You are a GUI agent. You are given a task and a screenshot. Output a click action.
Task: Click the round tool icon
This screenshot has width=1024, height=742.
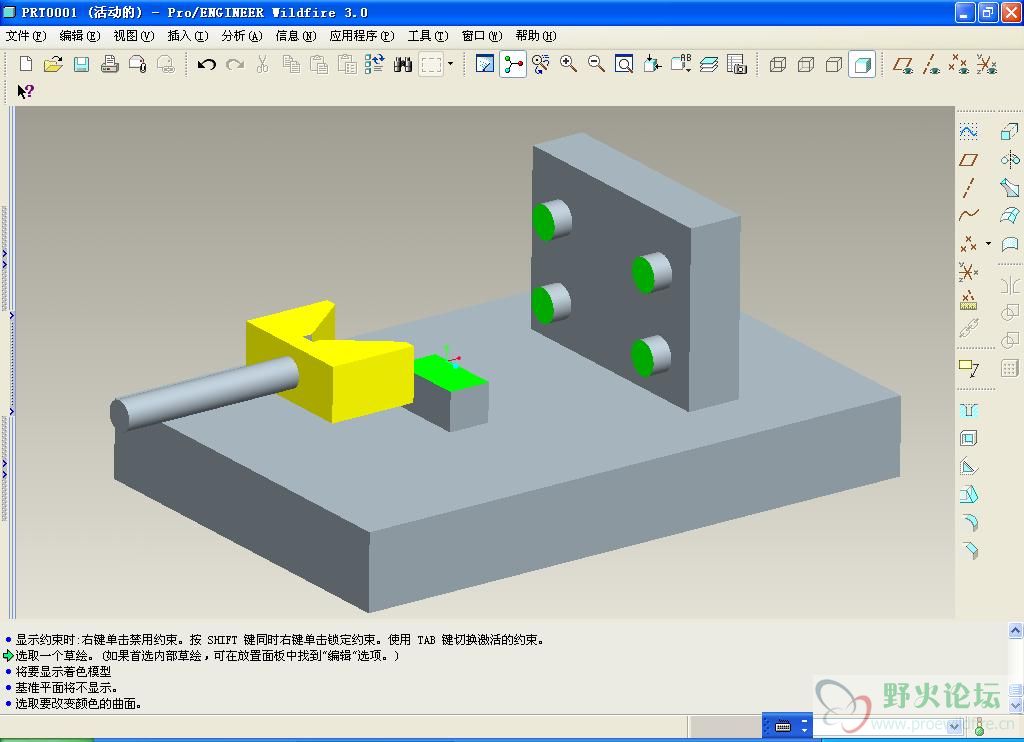tap(970, 522)
